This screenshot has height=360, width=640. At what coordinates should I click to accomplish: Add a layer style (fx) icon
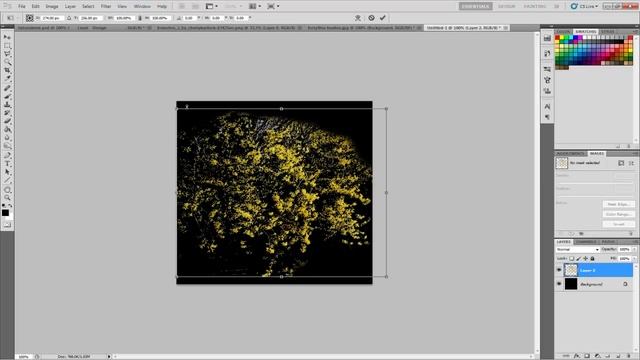click(x=576, y=356)
